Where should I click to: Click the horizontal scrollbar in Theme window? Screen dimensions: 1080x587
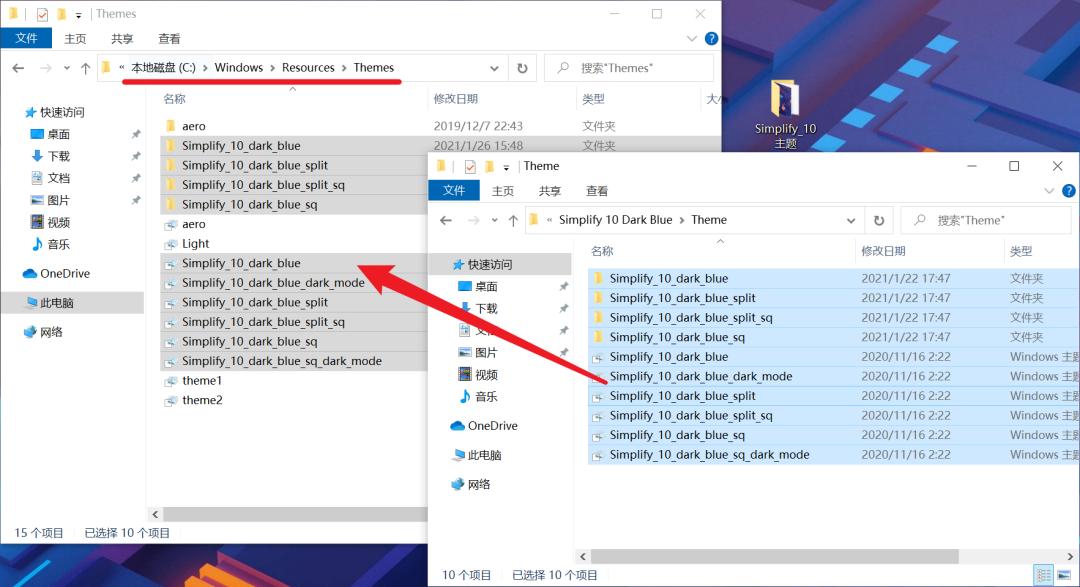[x=768, y=556]
